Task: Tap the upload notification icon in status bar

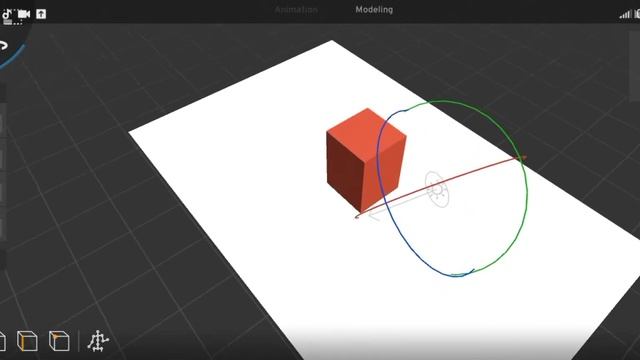Action: click(x=41, y=14)
